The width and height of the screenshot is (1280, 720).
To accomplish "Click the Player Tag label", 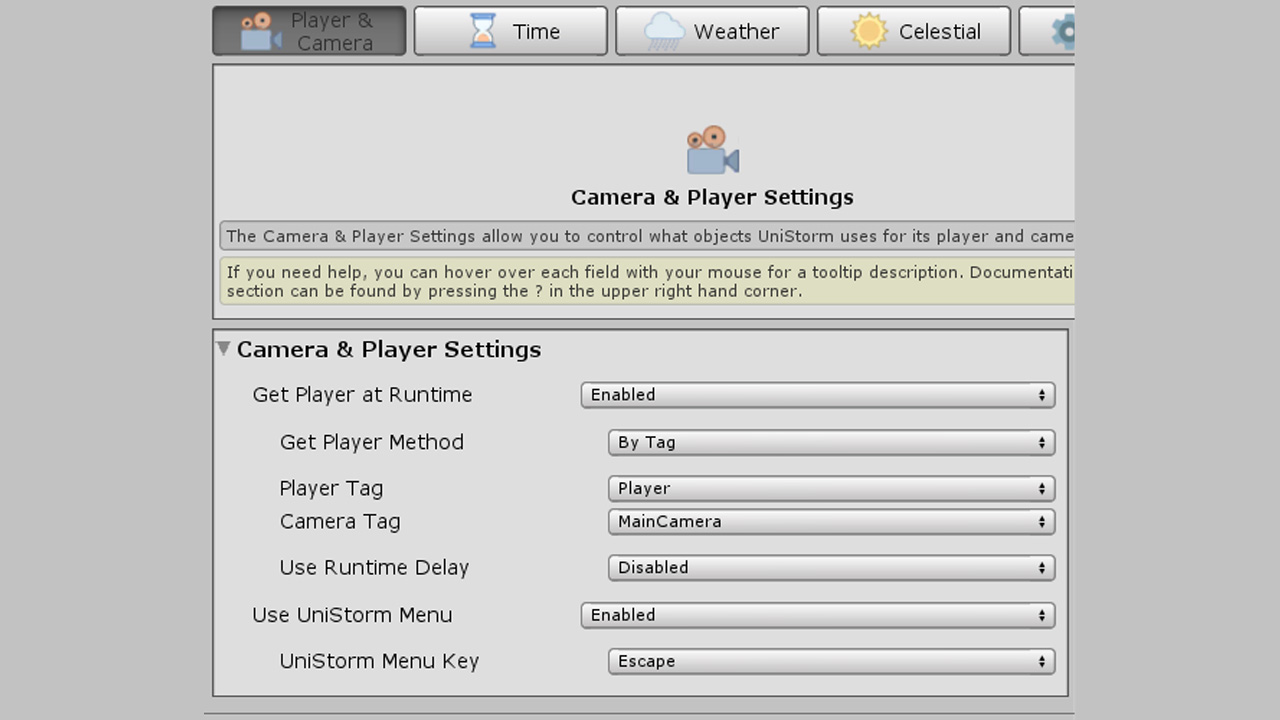I will pos(331,488).
